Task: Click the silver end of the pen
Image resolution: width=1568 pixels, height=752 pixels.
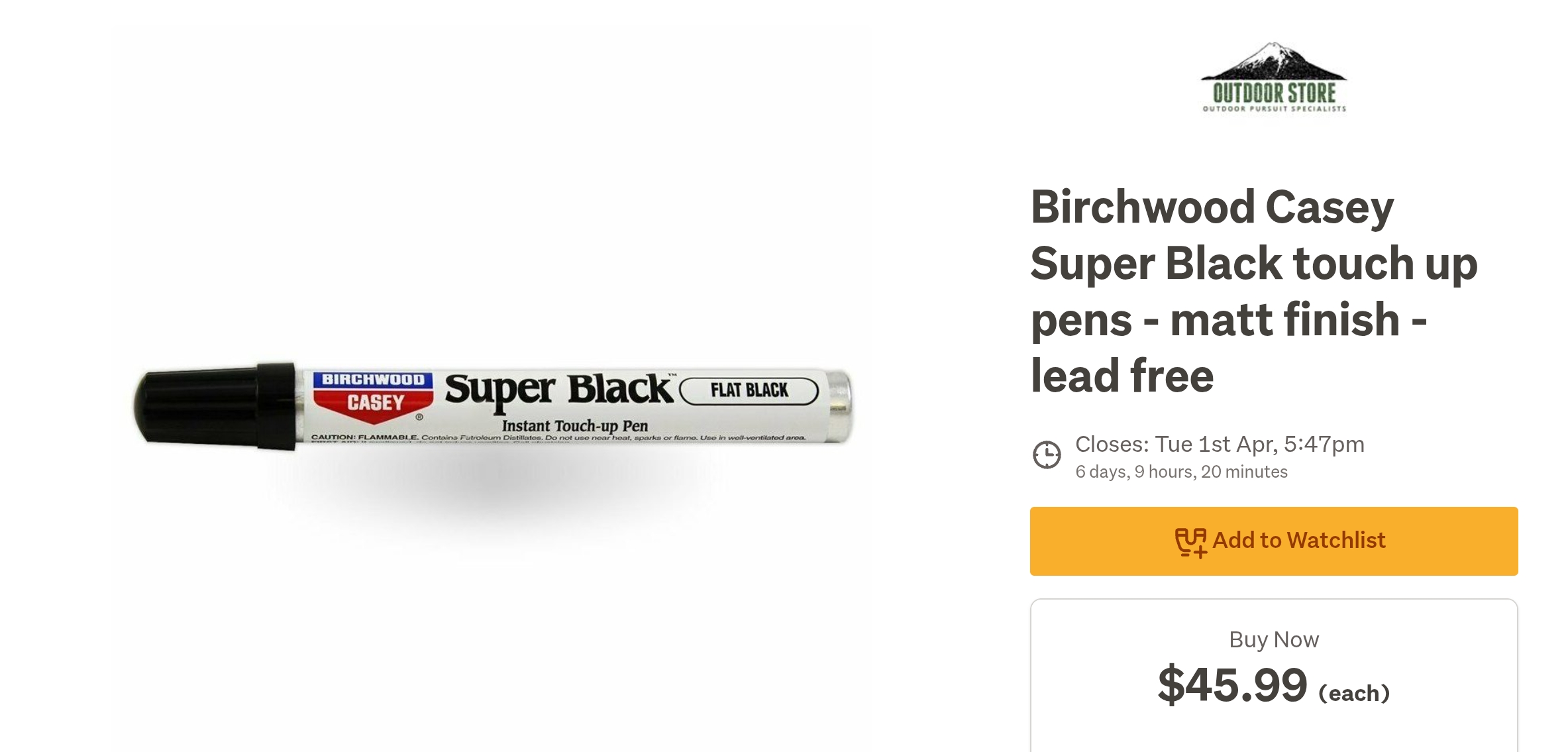Action: [x=839, y=406]
